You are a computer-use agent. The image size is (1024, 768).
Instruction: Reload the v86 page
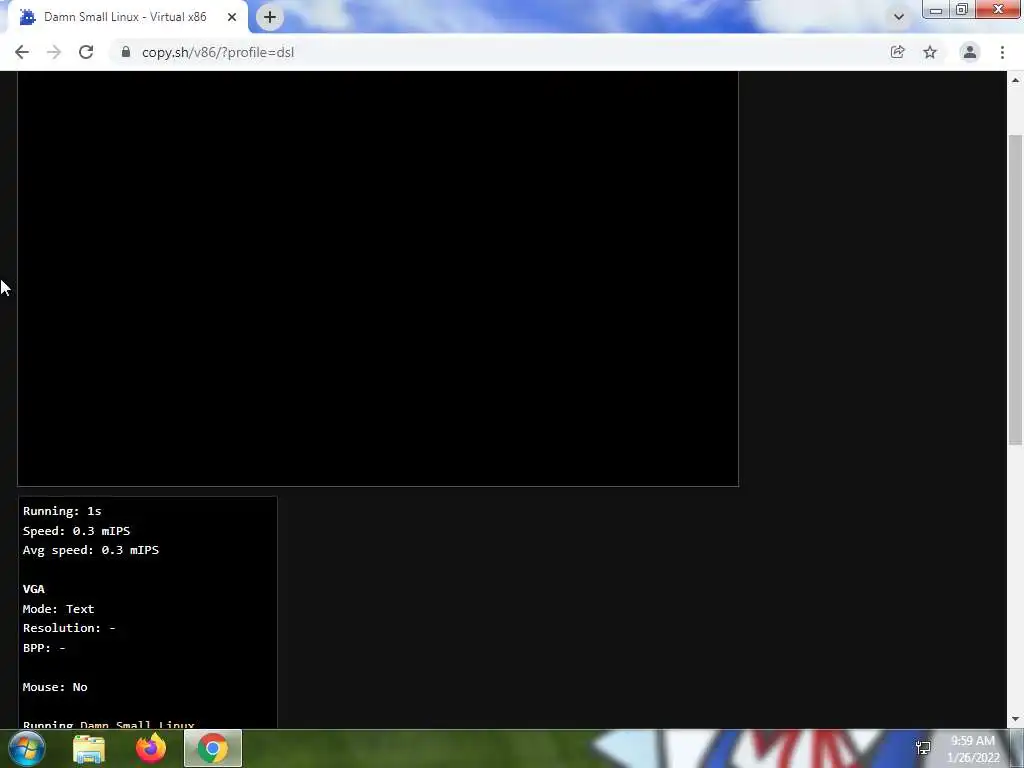click(x=86, y=52)
